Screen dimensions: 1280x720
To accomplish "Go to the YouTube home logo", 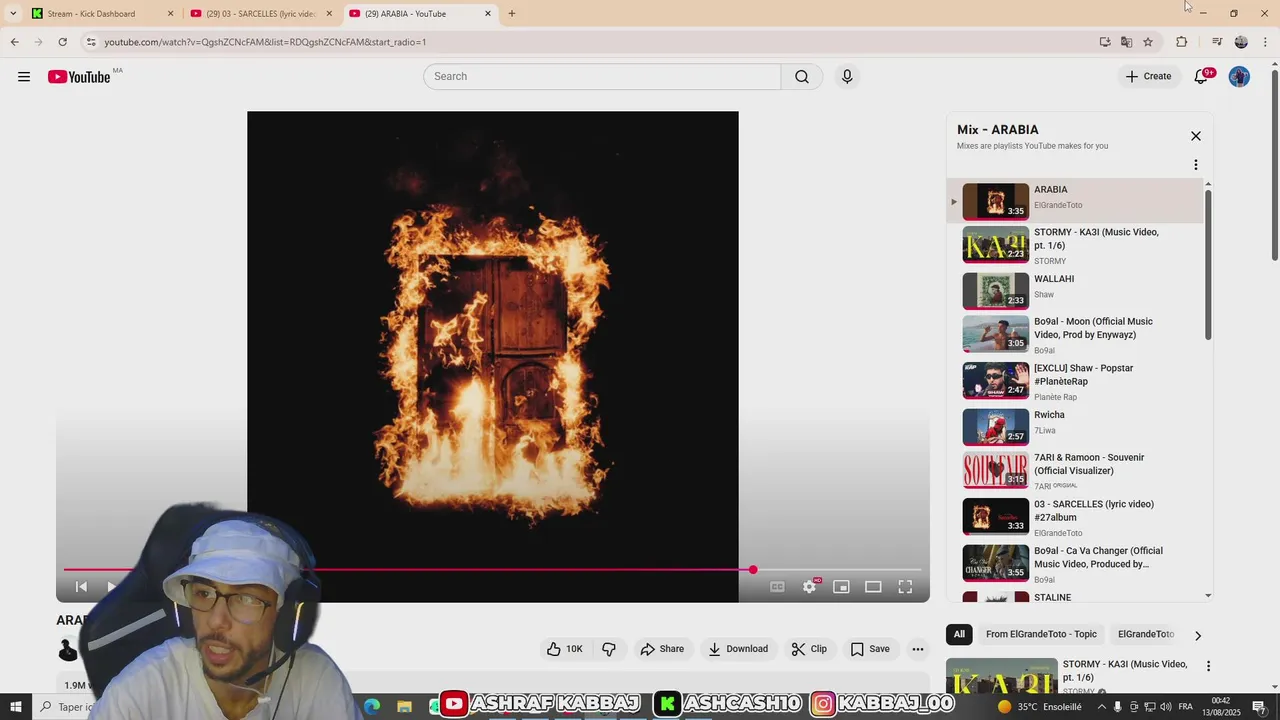I will [79, 77].
